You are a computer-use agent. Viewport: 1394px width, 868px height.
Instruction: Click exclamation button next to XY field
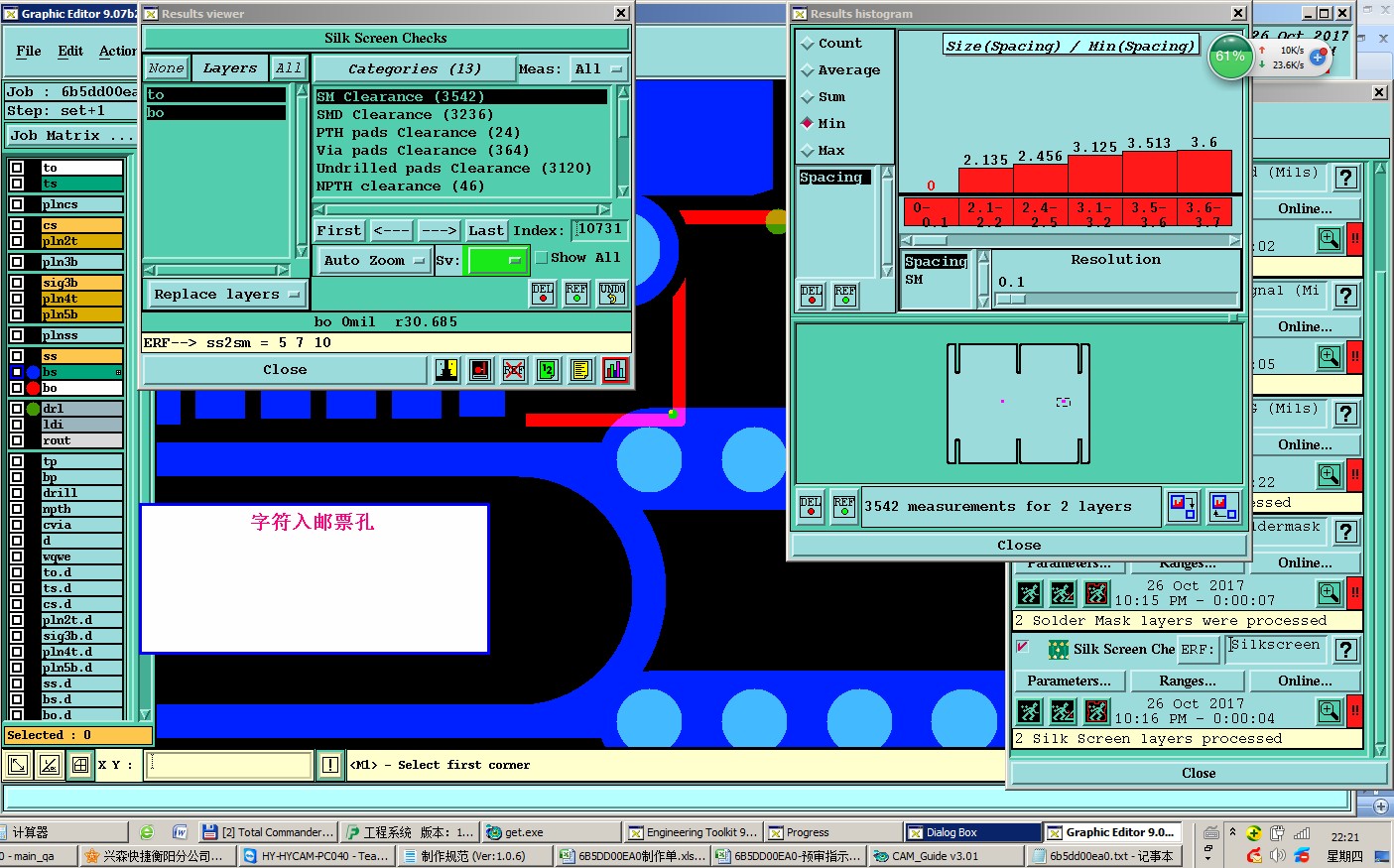330,765
